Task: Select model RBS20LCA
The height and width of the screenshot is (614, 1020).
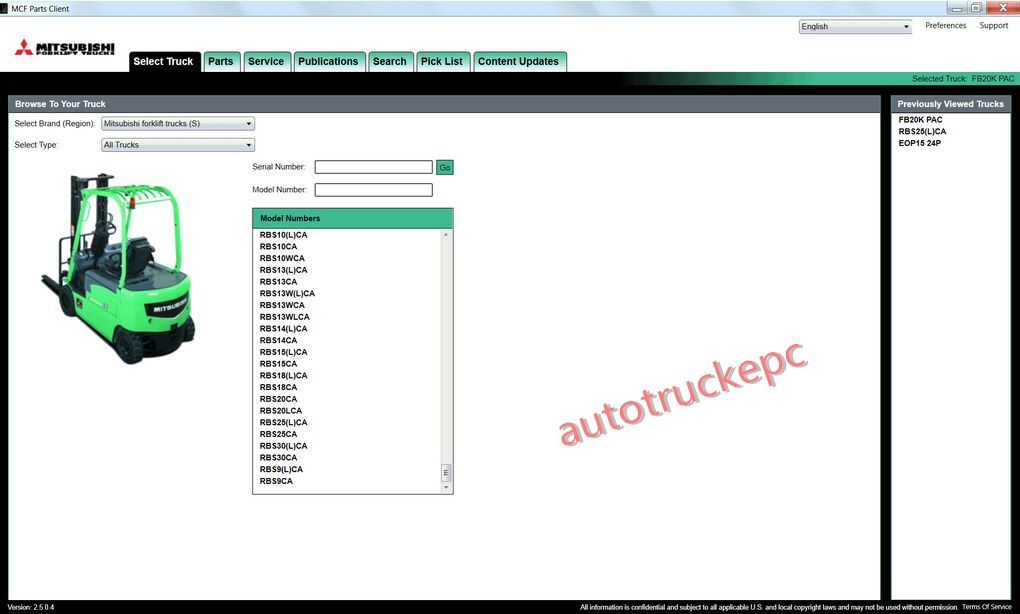Action: click(281, 410)
